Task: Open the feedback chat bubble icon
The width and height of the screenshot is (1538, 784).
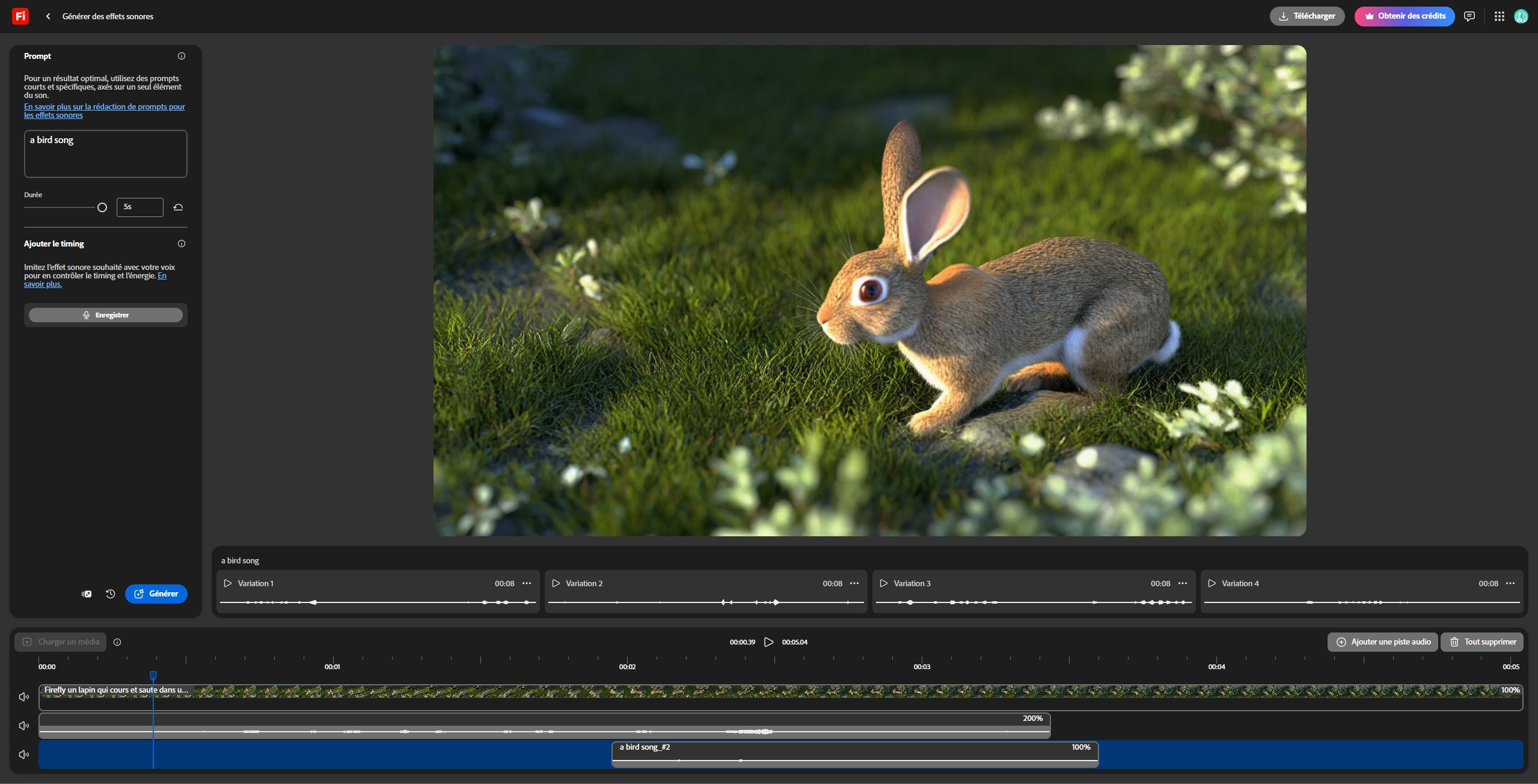Action: (x=1469, y=16)
